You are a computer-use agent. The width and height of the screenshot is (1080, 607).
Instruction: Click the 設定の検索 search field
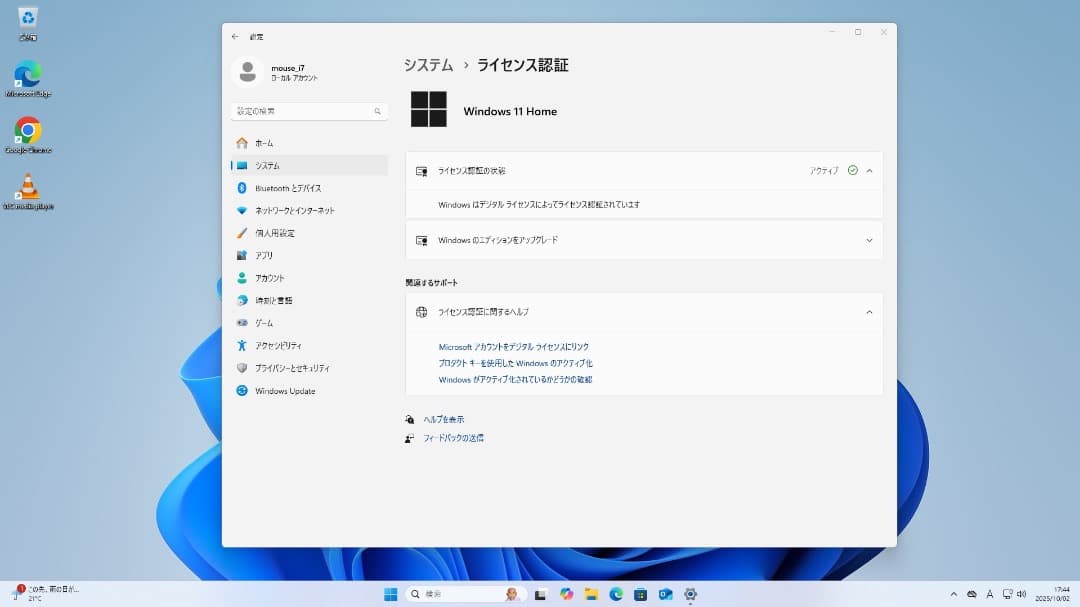305,111
